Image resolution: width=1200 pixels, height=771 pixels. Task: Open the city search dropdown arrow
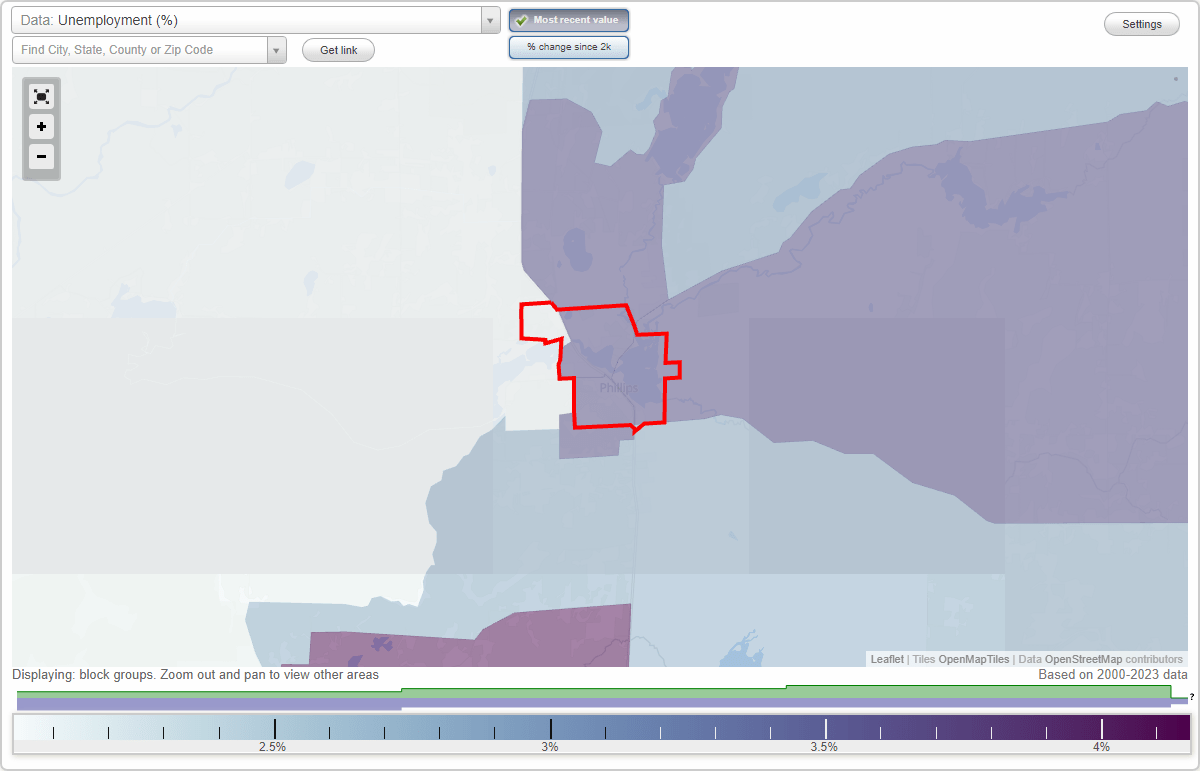tap(276, 49)
